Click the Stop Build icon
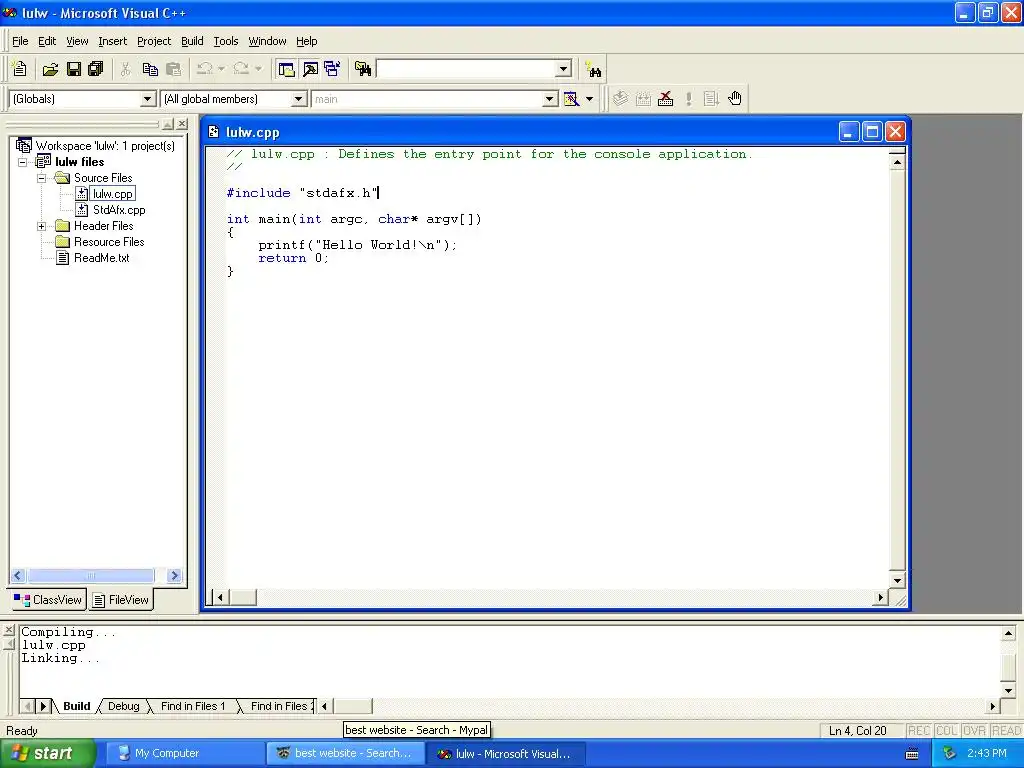This screenshot has width=1024, height=768. click(x=665, y=99)
